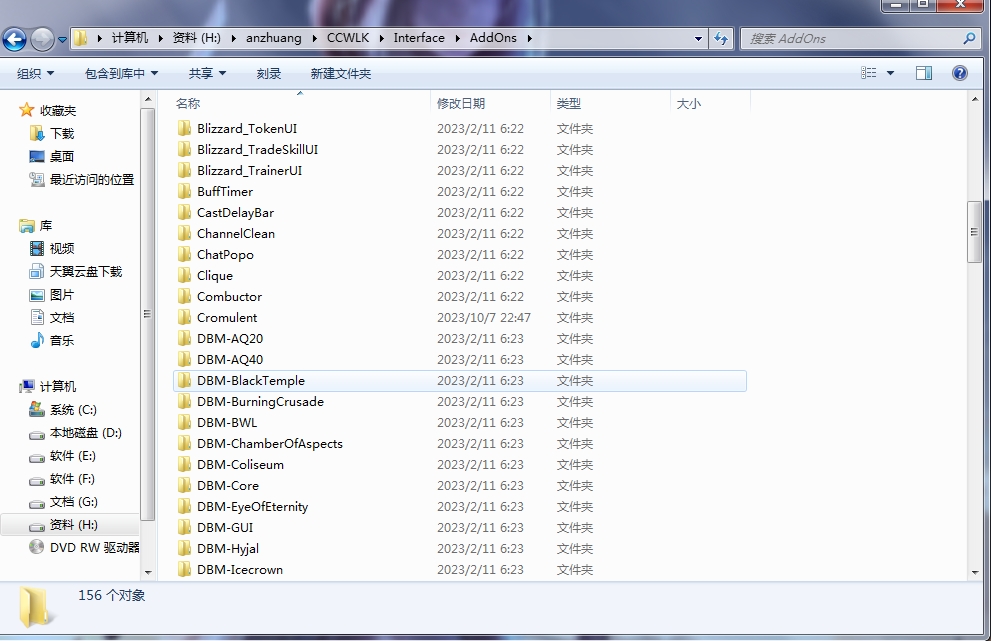Toggle the preview pane icon
Viewport: 991px width, 641px height.
coord(924,73)
